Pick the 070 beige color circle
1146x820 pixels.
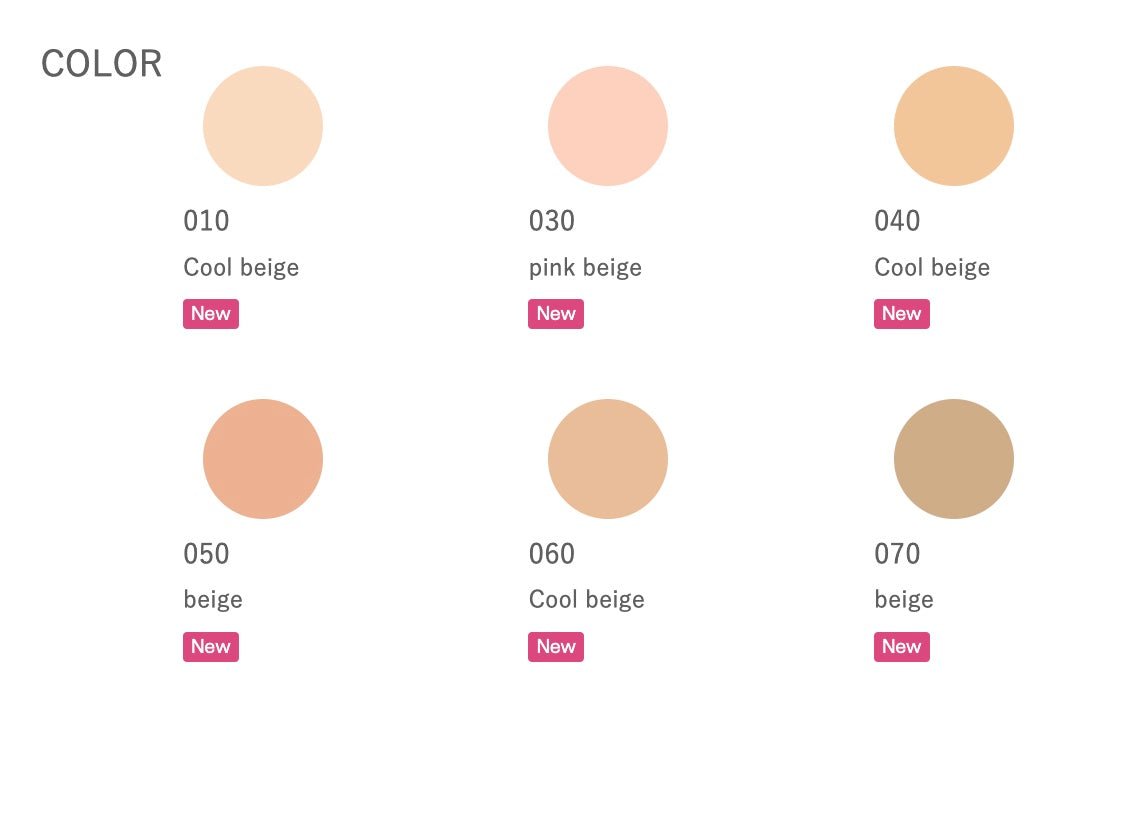(954, 459)
